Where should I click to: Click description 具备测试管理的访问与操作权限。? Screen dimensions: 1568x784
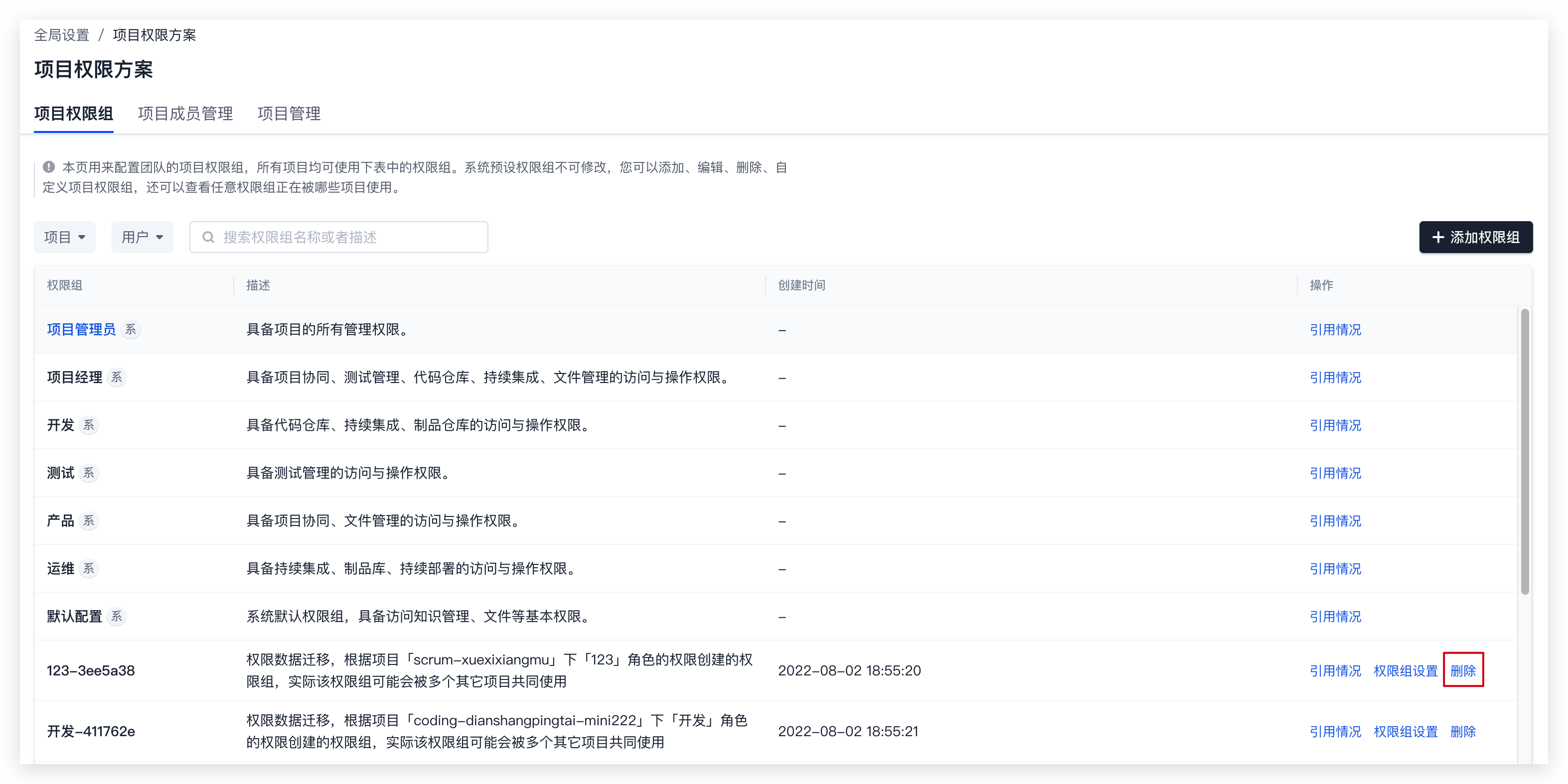point(350,473)
